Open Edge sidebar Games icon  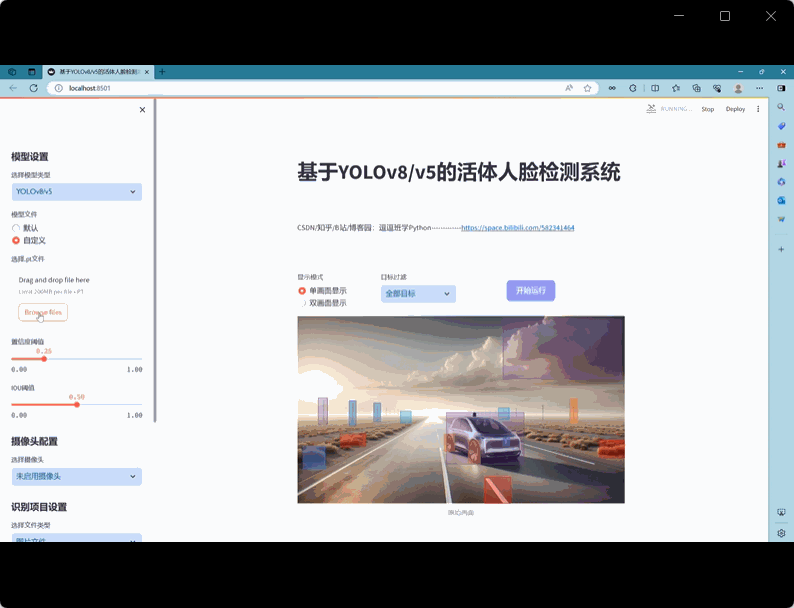tap(781, 164)
